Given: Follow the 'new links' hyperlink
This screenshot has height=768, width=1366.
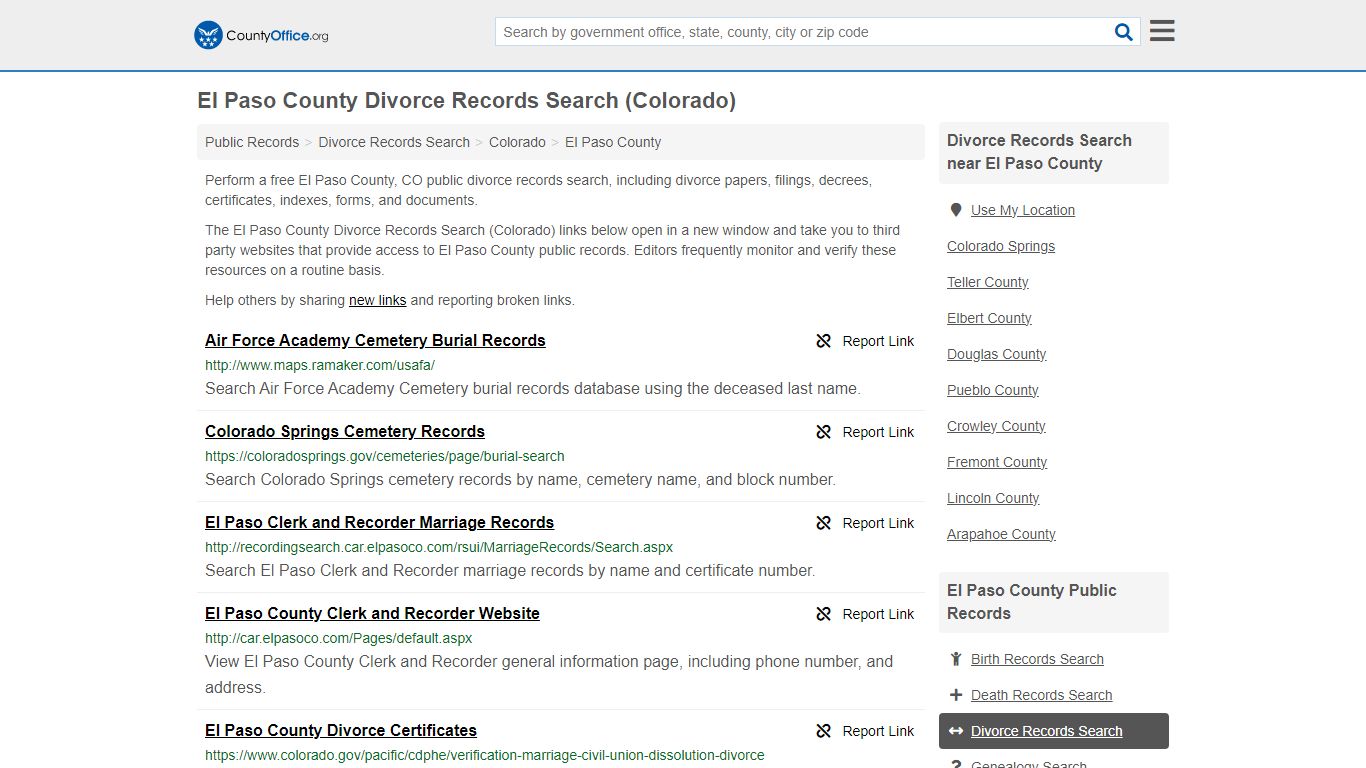Looking at the screenshot, I should [377, 300].
